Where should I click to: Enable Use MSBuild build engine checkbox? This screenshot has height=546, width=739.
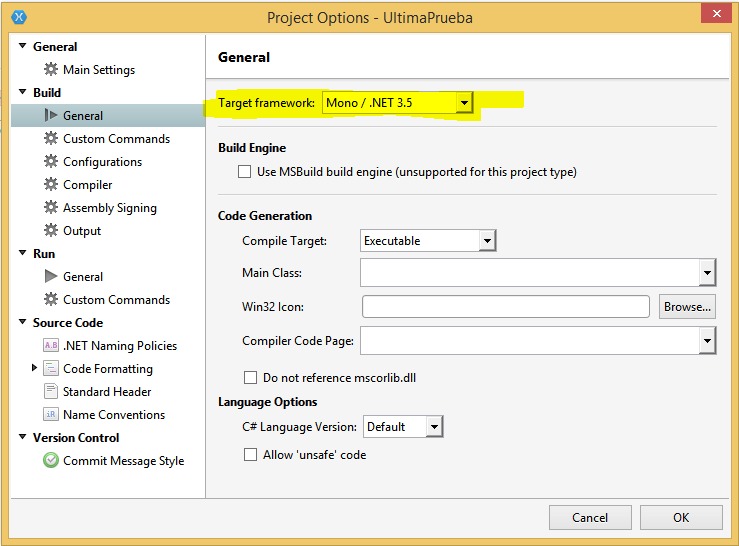245,172
